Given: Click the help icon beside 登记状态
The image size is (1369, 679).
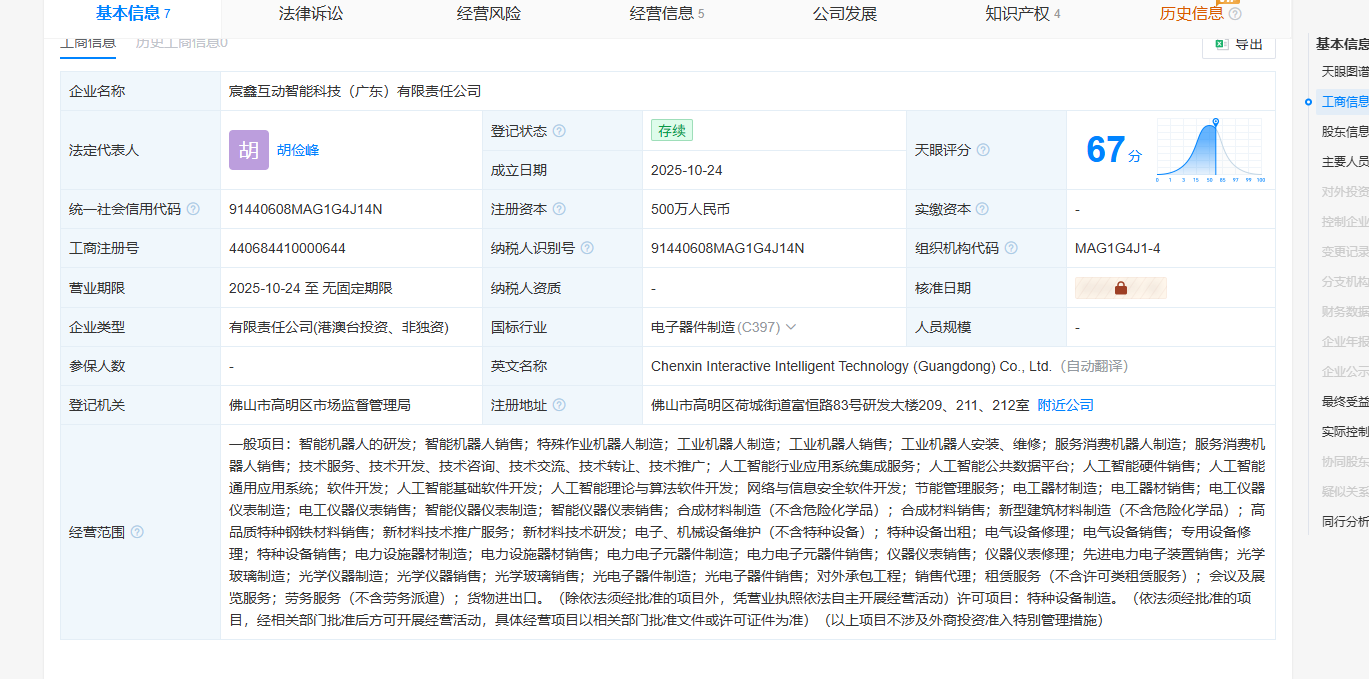Looking at the screenshot, I should coord(559,131).
